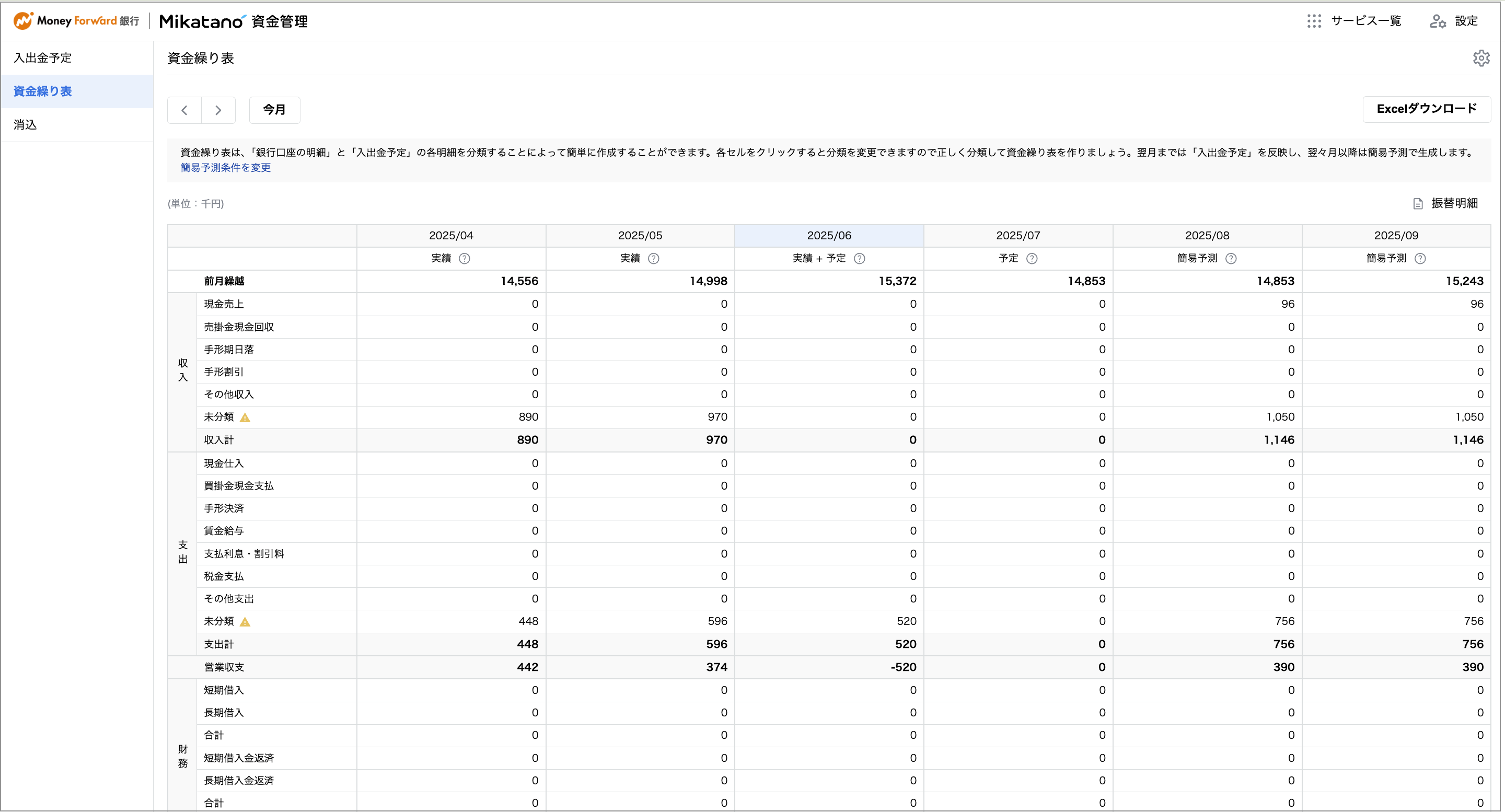Open サービス一覧 in the header
1505x812 pixels.
coord(1366,21)
